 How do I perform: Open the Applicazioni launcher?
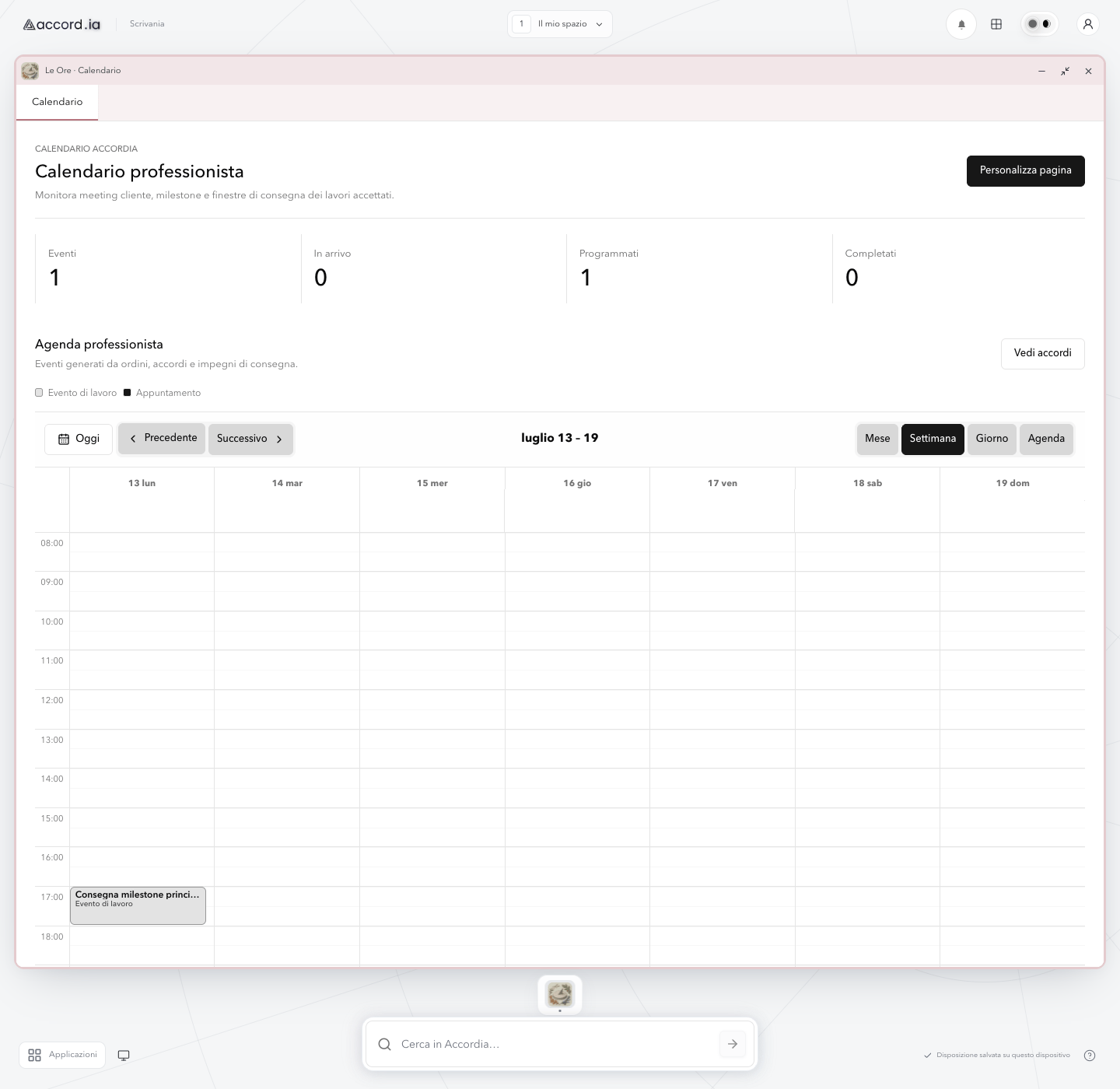coord(62,1055)
